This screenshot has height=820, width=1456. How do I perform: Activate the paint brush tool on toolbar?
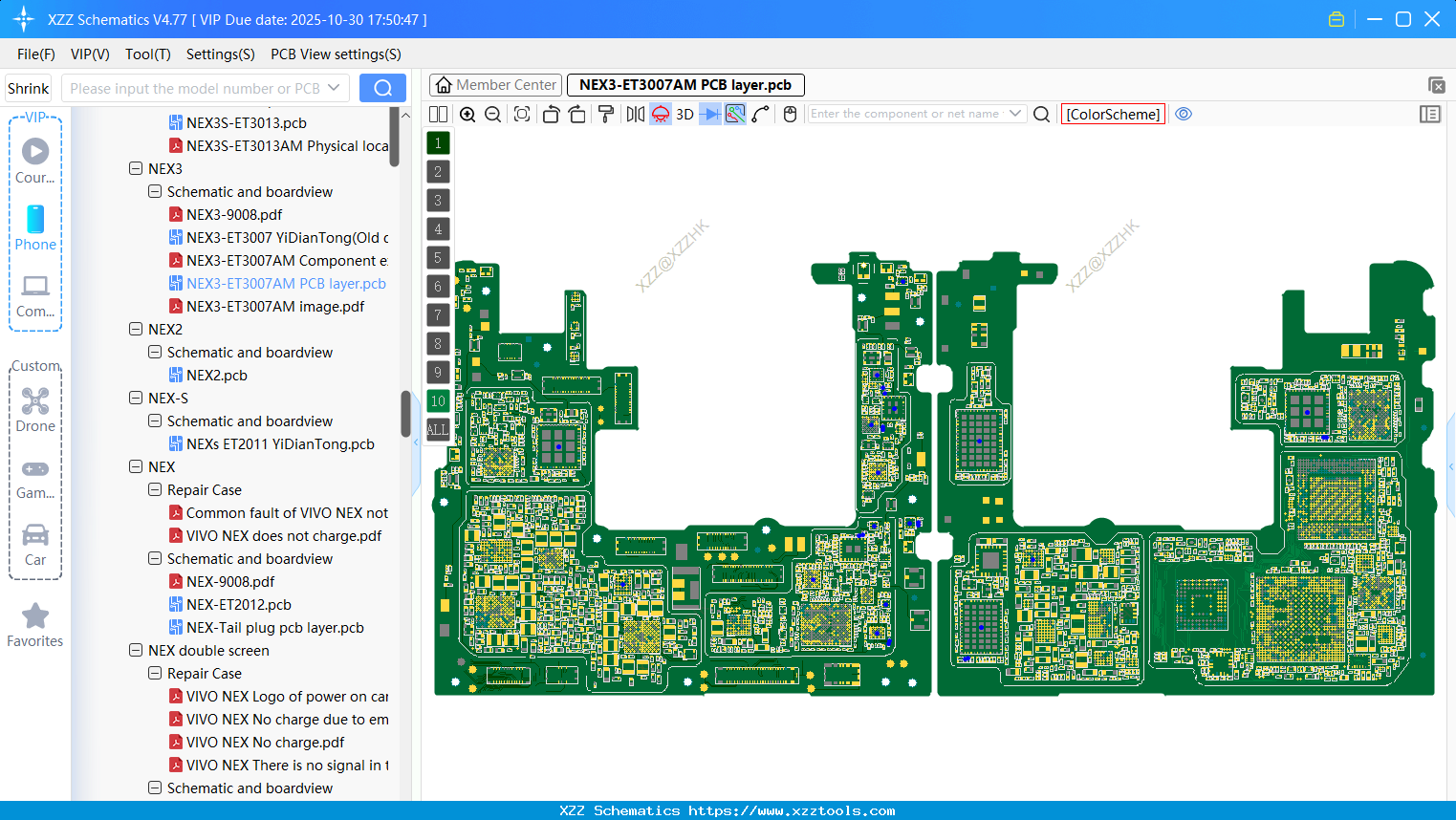[x=605, y=114]
